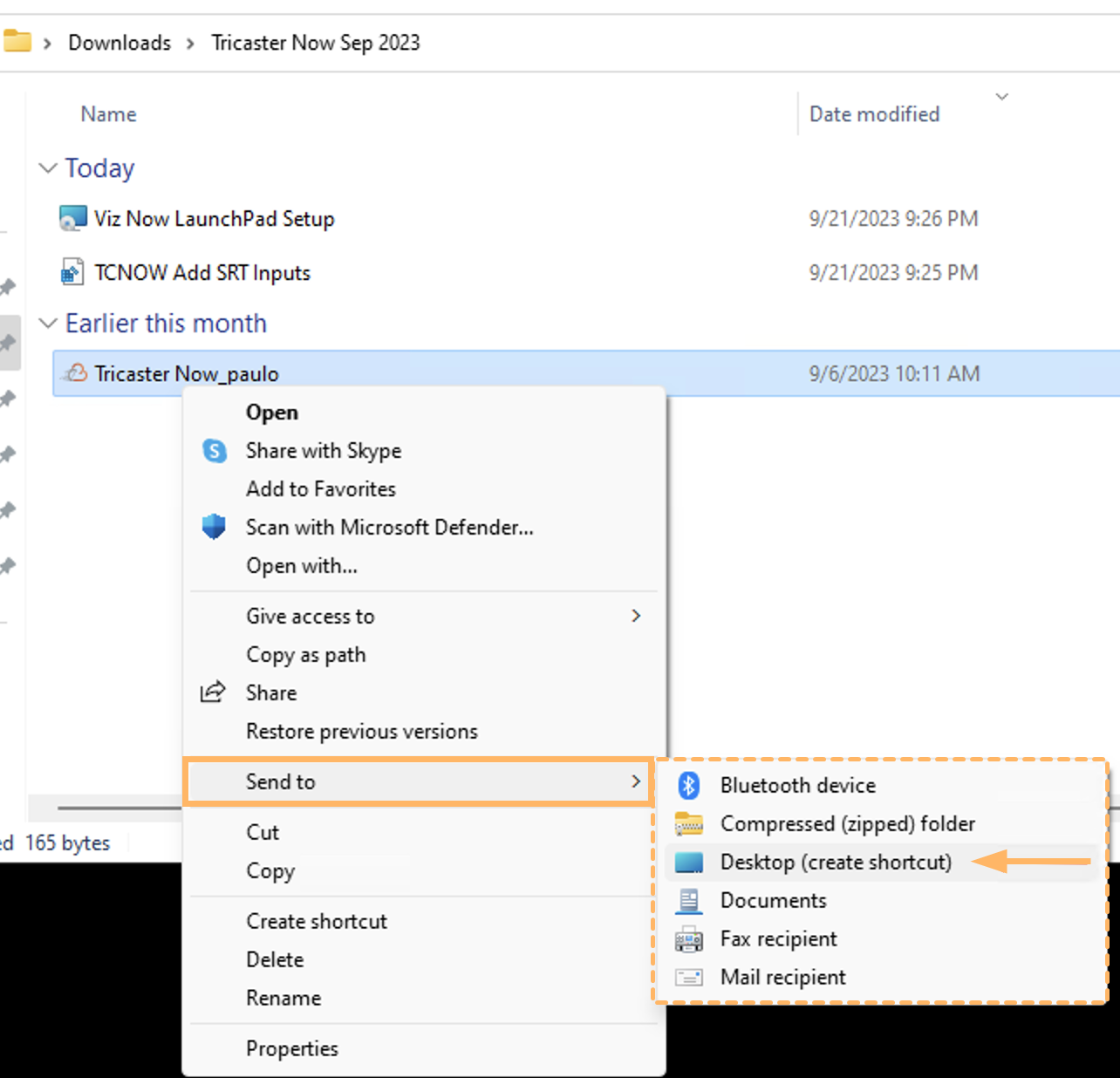Navigate to Downloads in the breadcrumb

pyautogui.click(x=120, y=43)
